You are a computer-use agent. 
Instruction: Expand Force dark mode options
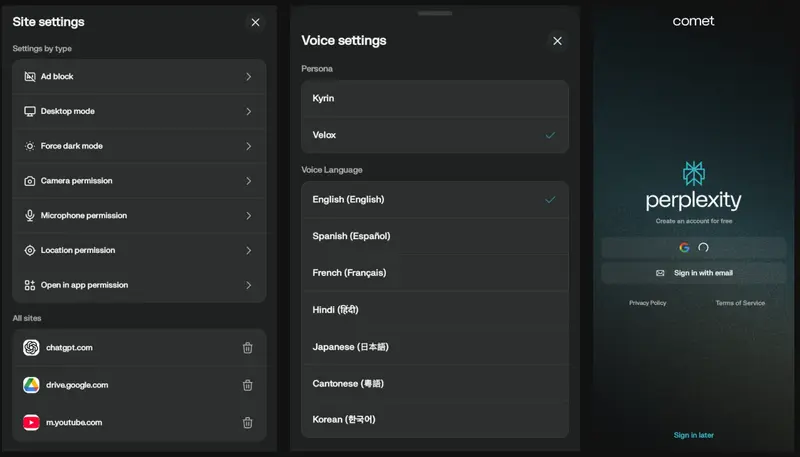click(x=248, y=146)
